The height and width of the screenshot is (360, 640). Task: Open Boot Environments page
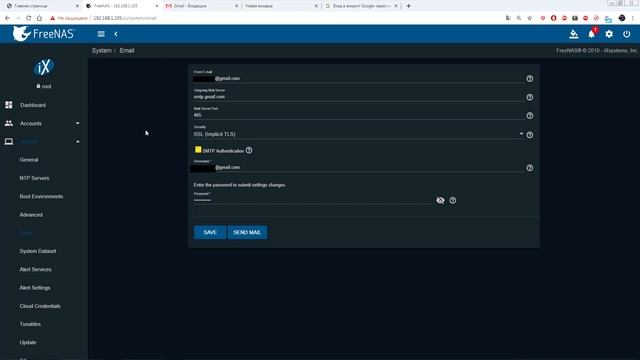pos(41,197)
